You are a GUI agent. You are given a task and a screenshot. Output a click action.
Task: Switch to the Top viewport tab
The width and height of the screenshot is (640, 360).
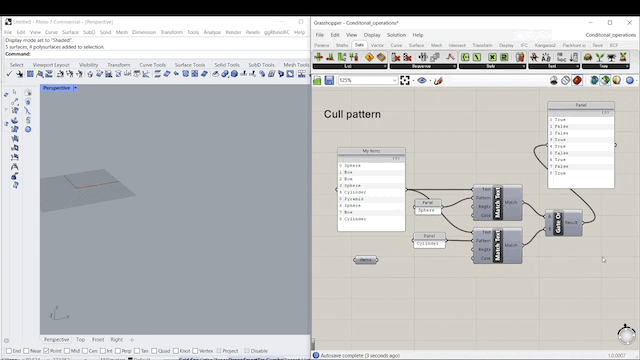coord(80,340)
